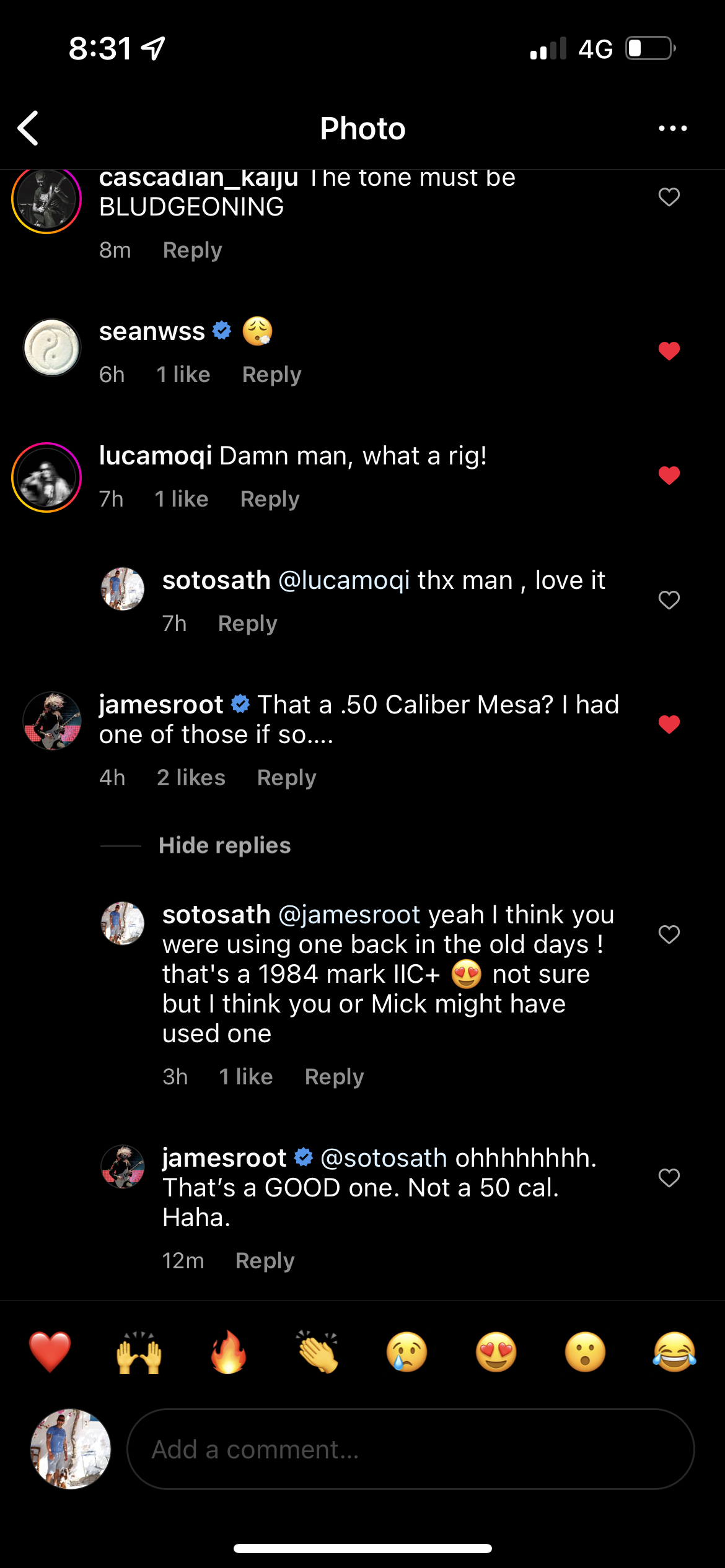Viewport: 725px width, 1568px height.
Task: Insert the crying face quick emoji
Action: point(406,1352)
